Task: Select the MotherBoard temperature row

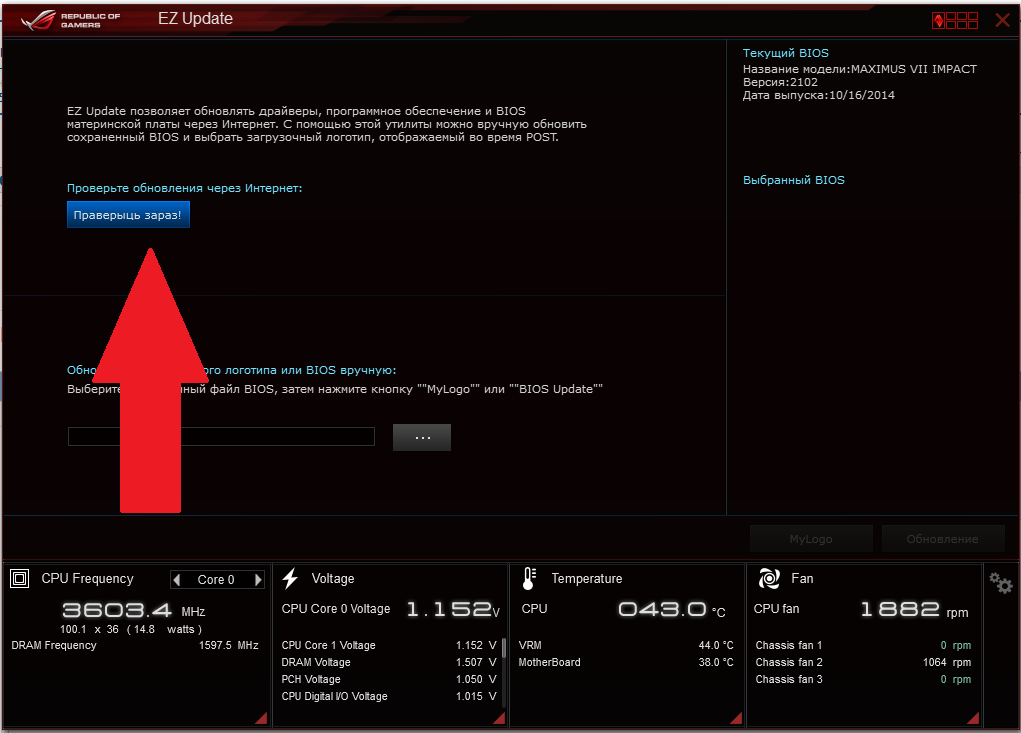Action: click(x=626, y=662)
